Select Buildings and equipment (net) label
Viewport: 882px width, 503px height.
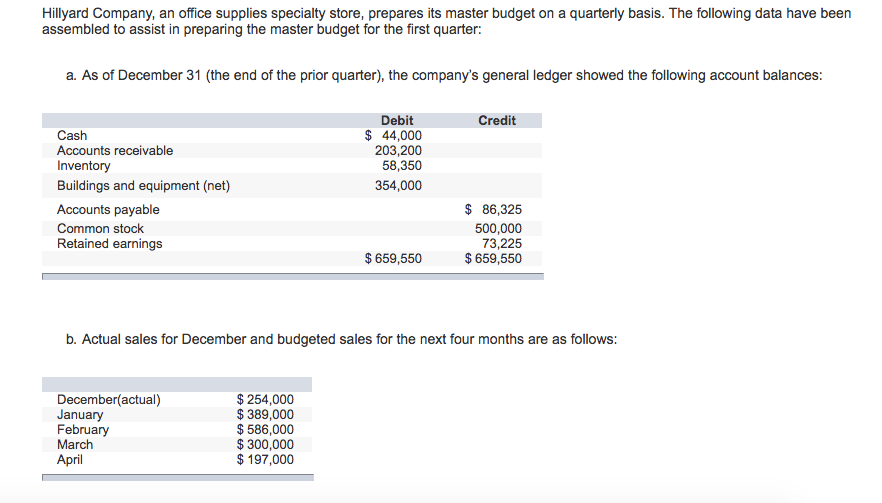click(x=143, y=186)
